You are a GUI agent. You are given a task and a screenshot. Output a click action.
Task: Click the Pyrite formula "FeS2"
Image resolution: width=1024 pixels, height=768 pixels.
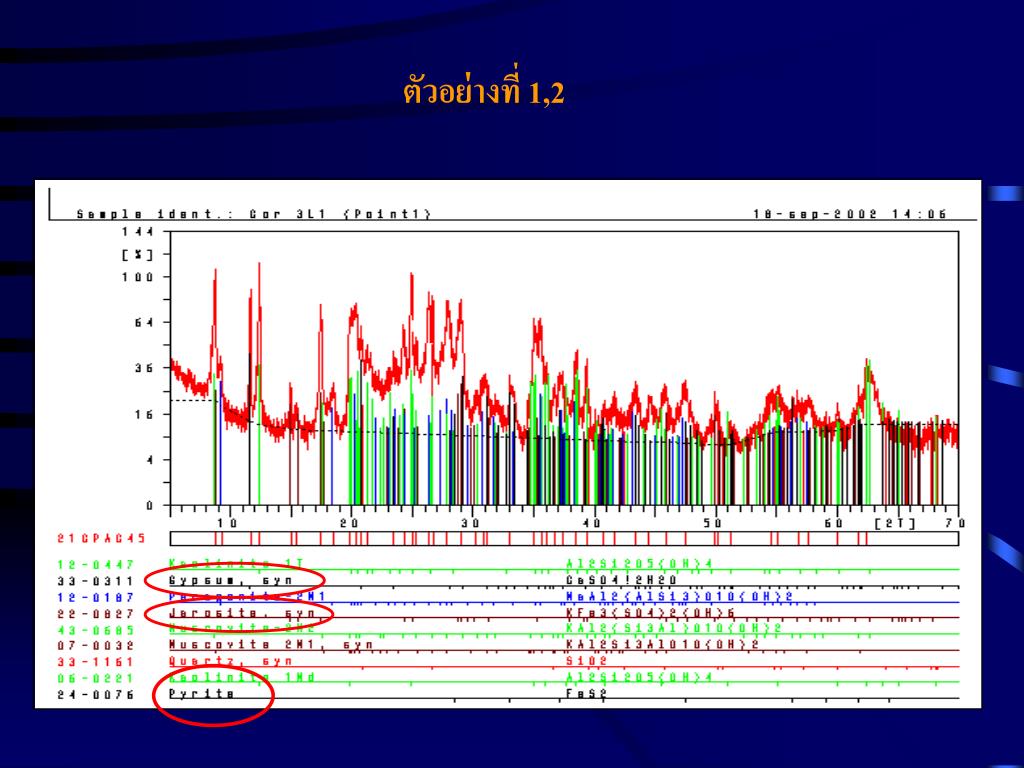pos(586,694)
